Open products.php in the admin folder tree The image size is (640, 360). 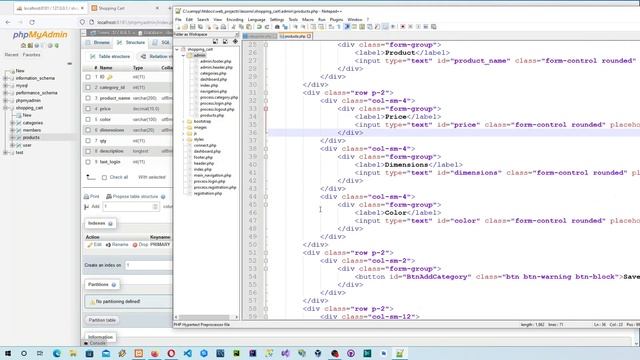pyautogui.click(x=211, y=116)
